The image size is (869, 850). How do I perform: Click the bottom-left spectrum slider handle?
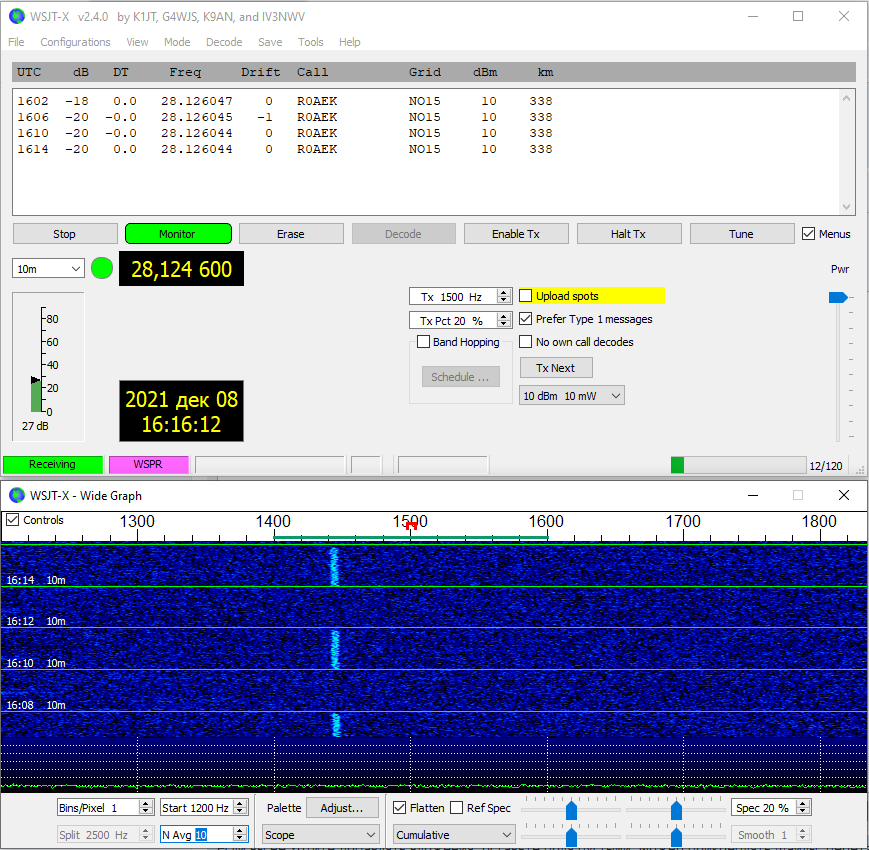click(571, 837)
